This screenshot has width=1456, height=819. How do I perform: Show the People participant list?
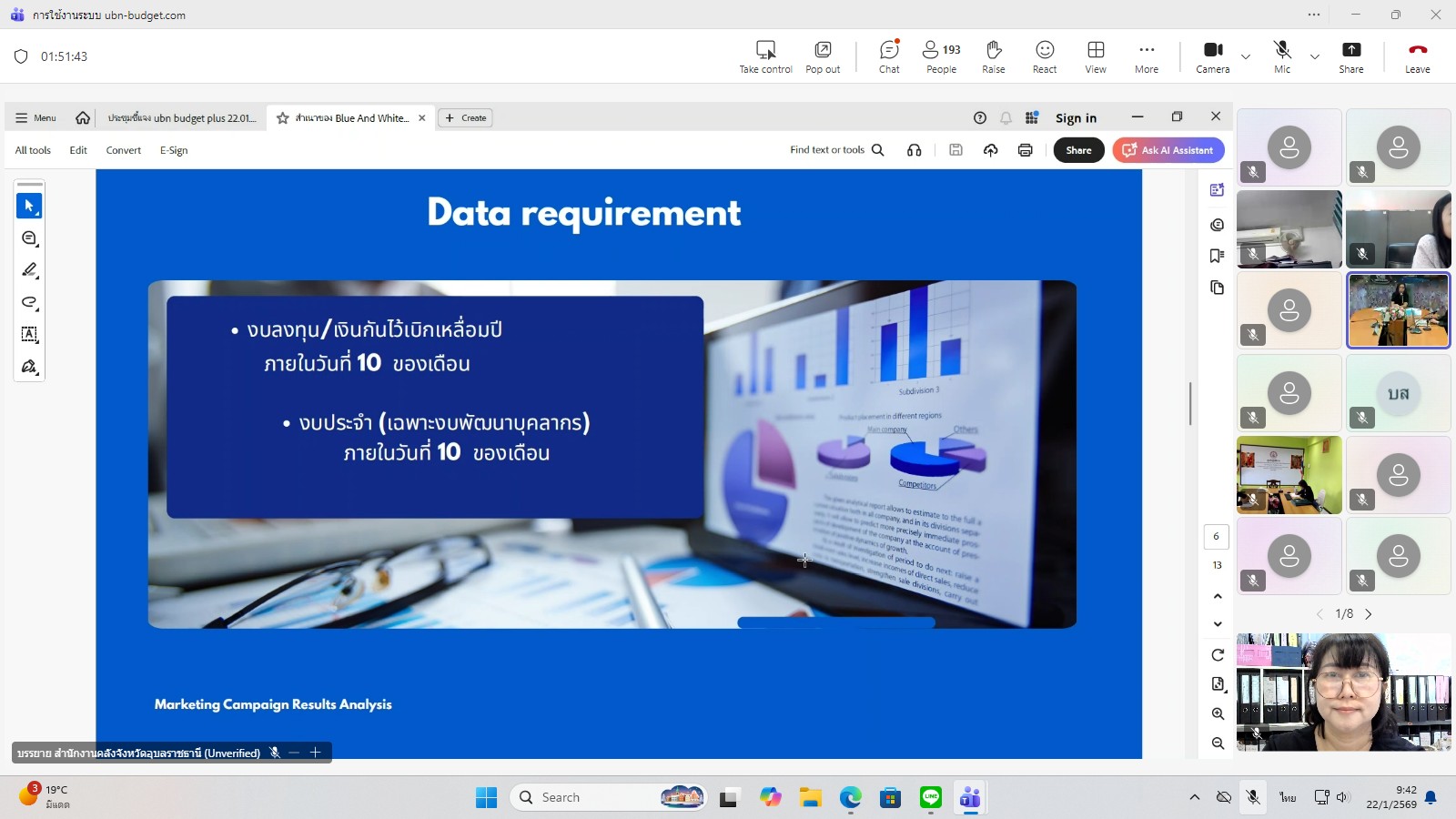click(941, 56)
